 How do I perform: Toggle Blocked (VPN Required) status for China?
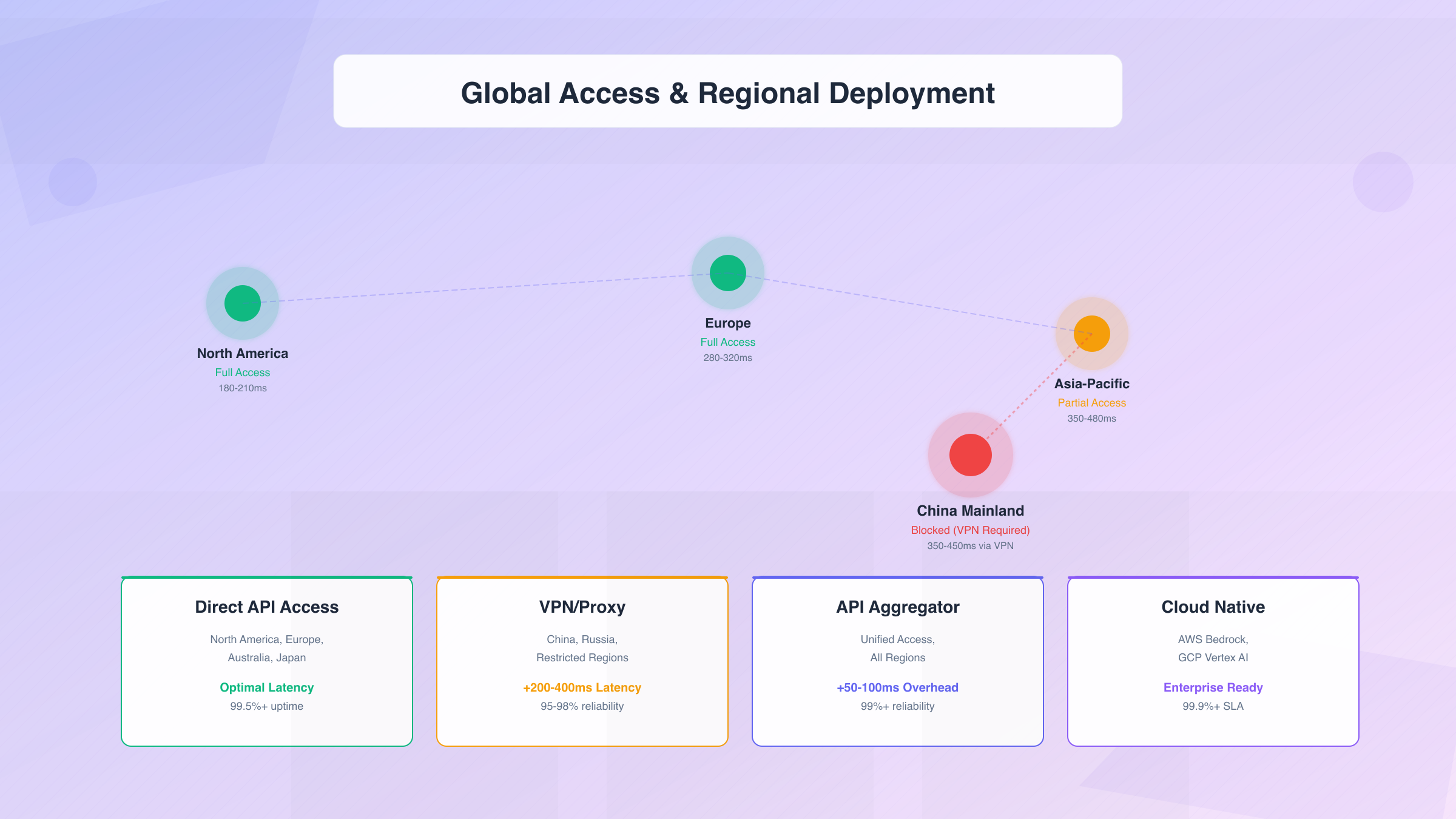coord(970,530)
